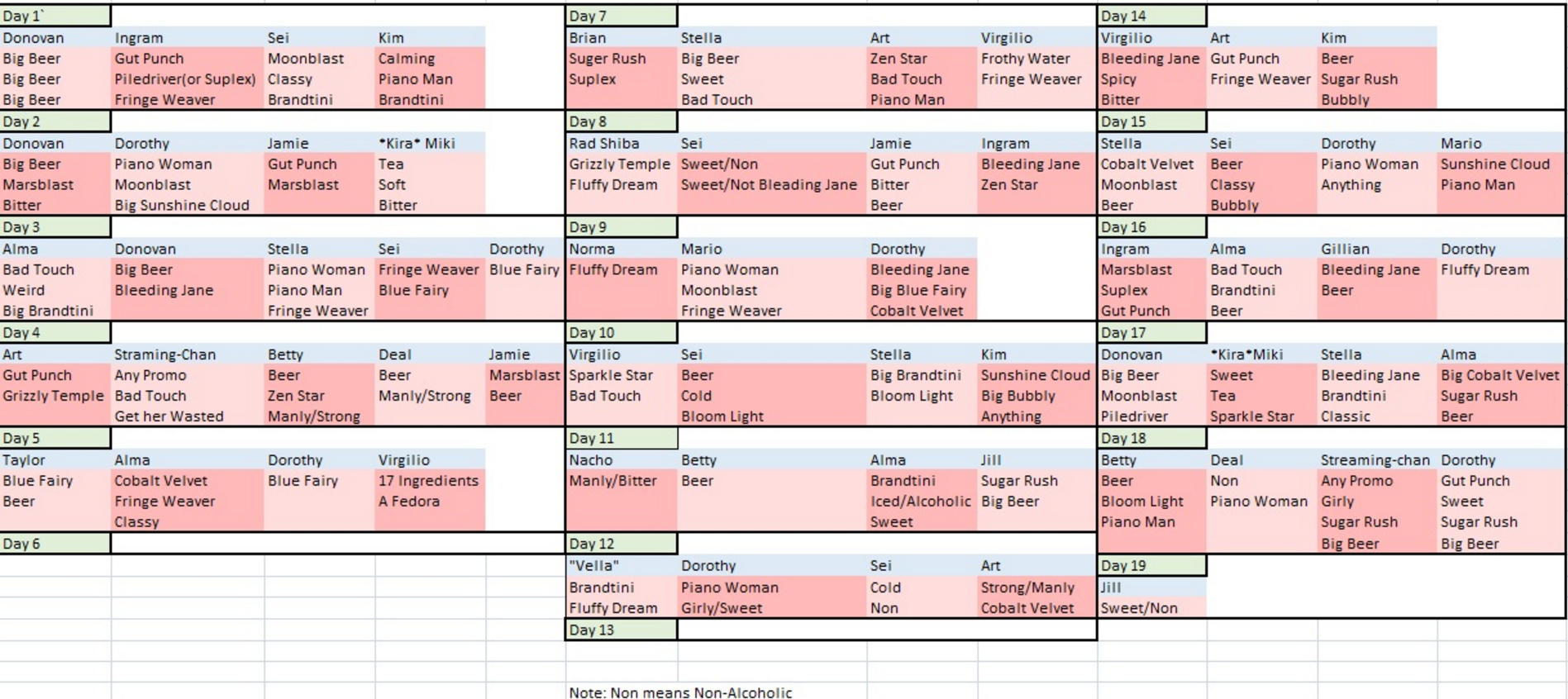Click the '"Vella"' name cell
This screenshot has width=1568, height=699.
click(622, 566)
